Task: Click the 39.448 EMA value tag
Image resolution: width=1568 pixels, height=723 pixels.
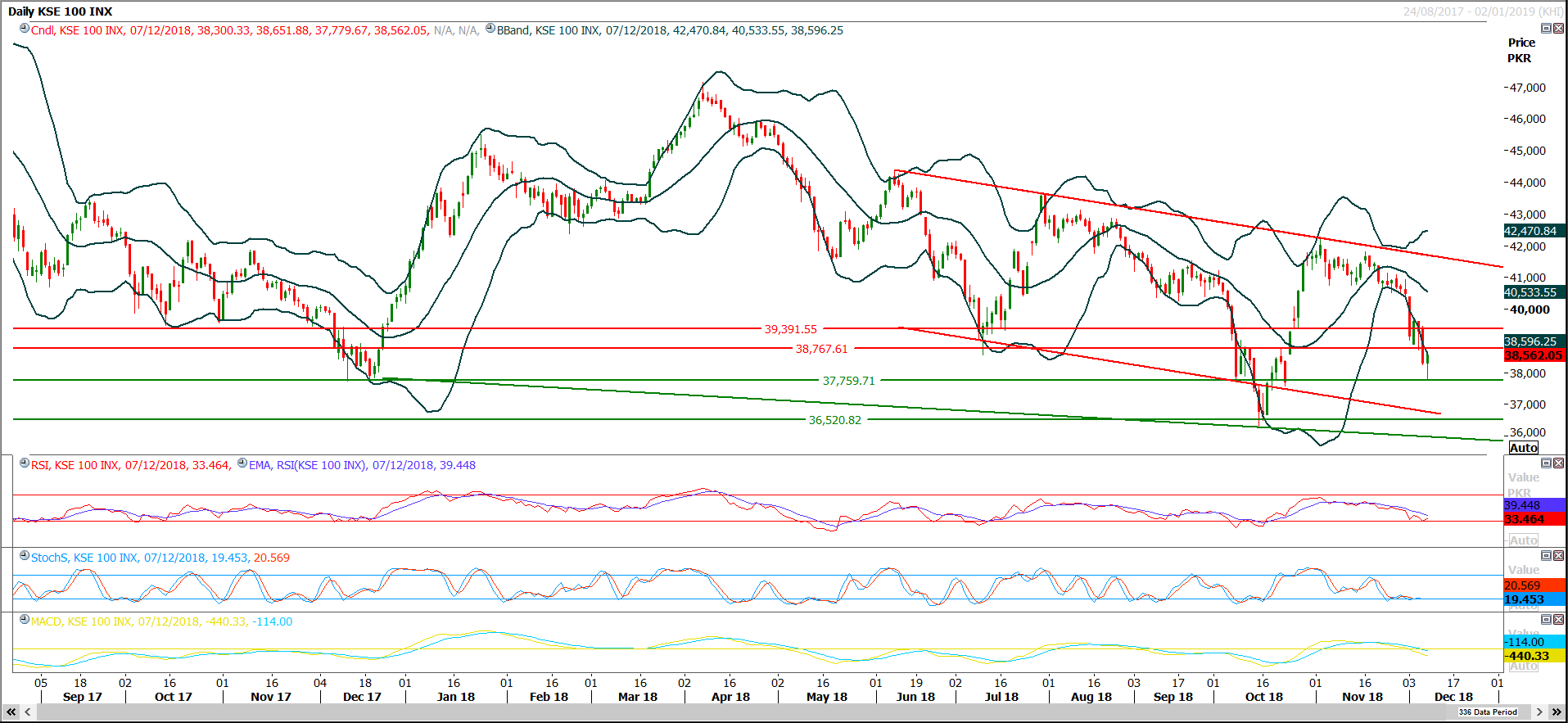Action: tap(1535, 505)
